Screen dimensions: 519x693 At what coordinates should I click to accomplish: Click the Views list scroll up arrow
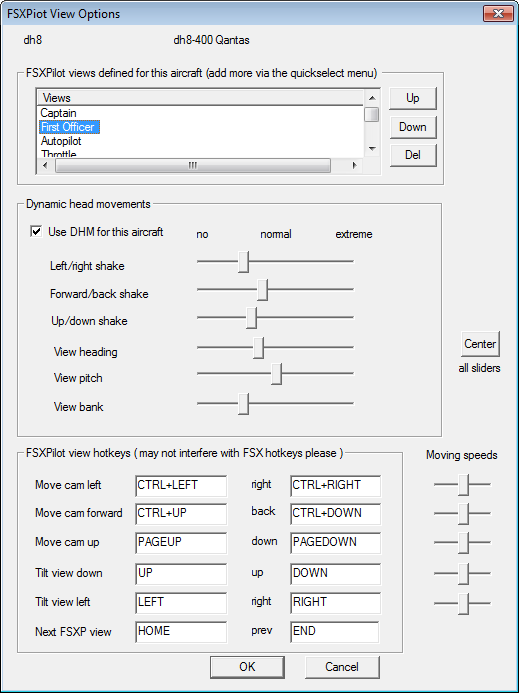[x=372, y=98]
